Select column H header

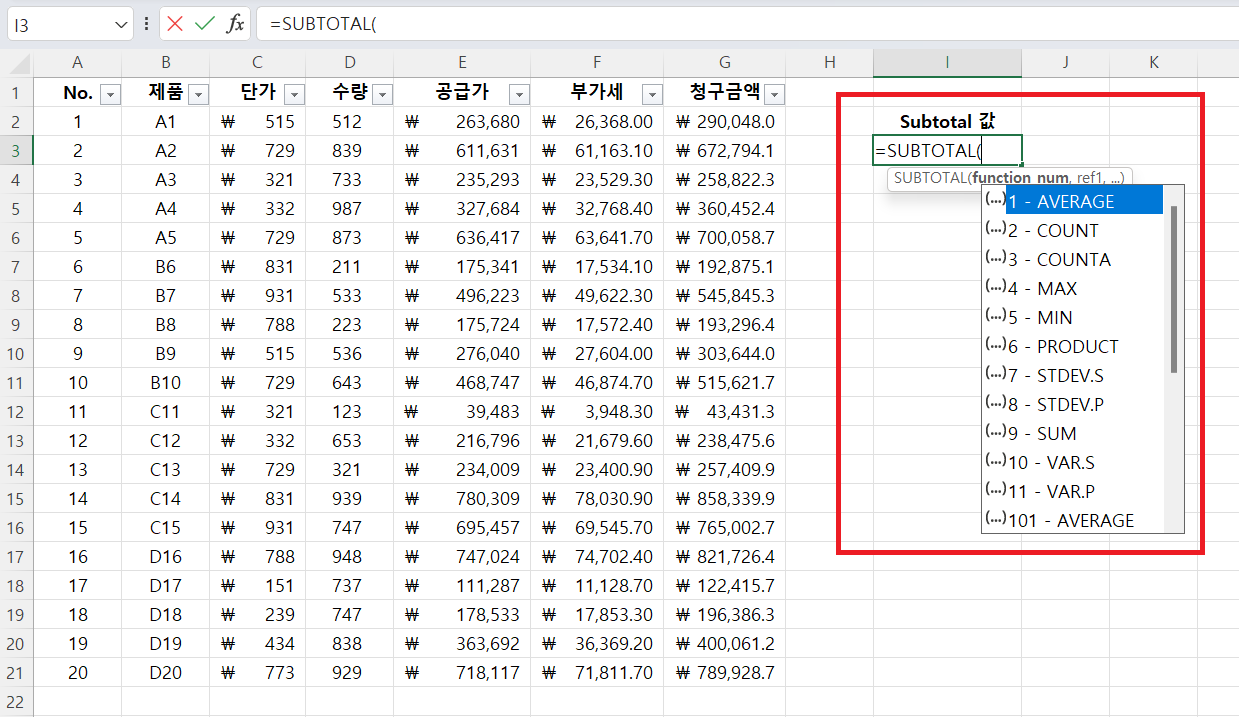point(829,62)
